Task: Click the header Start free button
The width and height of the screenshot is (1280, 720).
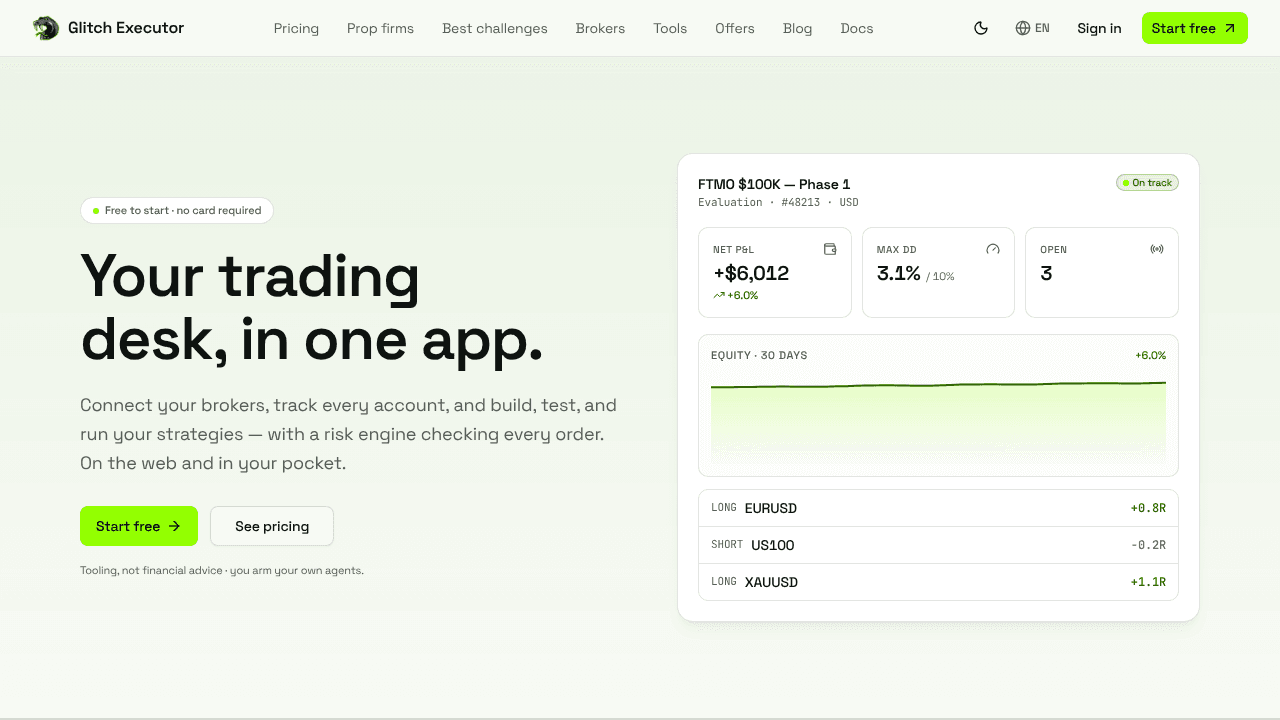Action: tap(1195, 28)
